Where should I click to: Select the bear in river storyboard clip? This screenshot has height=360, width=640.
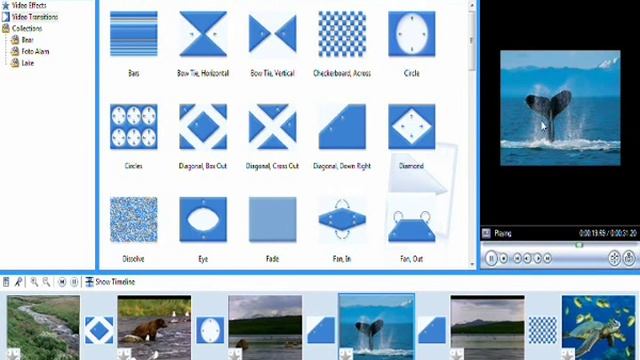click(154, 327)
